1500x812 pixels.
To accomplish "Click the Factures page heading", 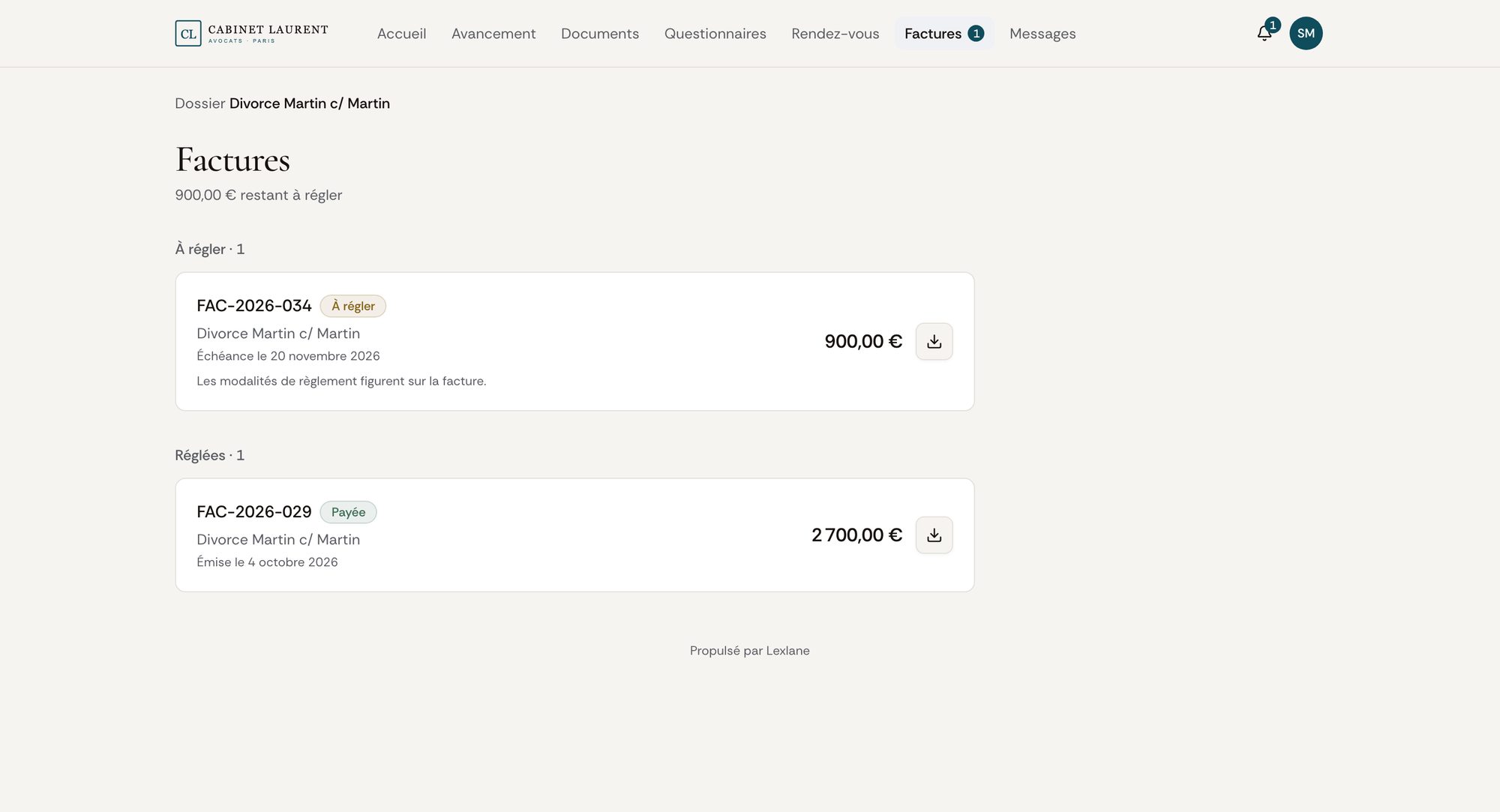I will (232, 160).
